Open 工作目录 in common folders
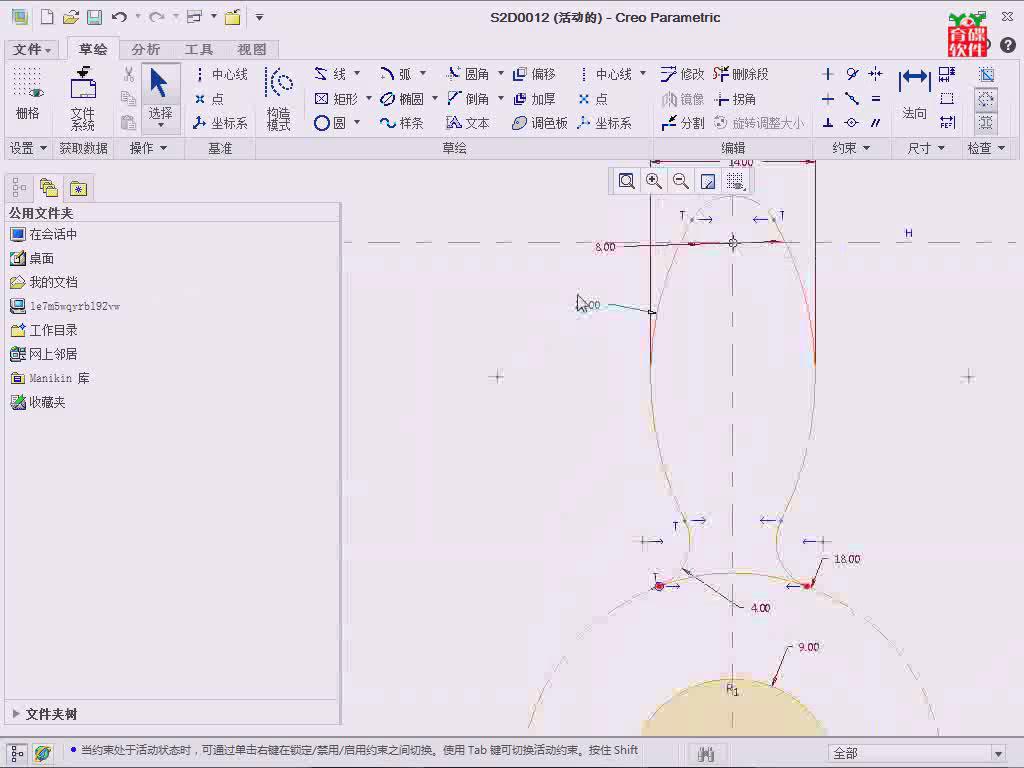 pos(44,330)
